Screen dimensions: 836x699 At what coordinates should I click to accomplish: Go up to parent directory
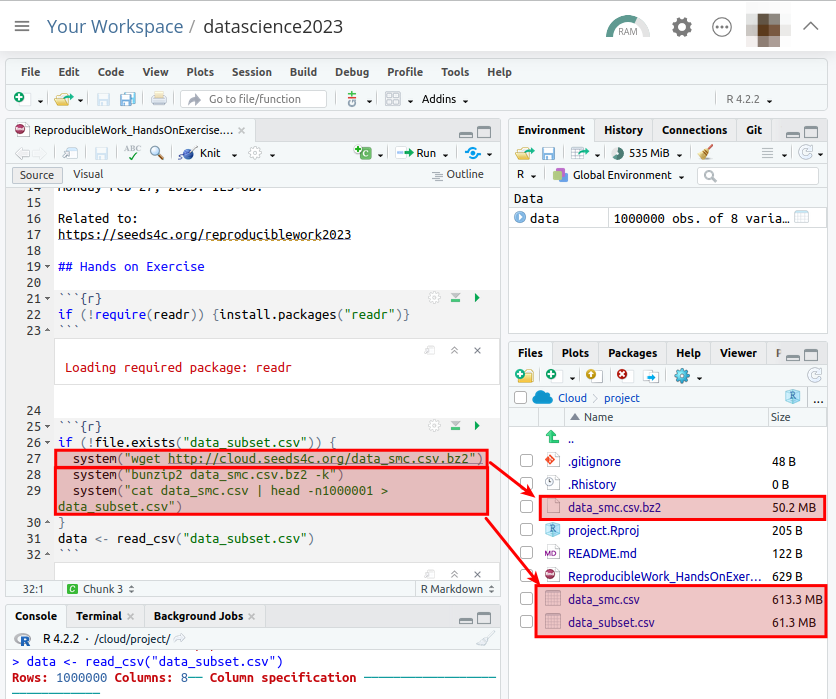coord(552,438)
